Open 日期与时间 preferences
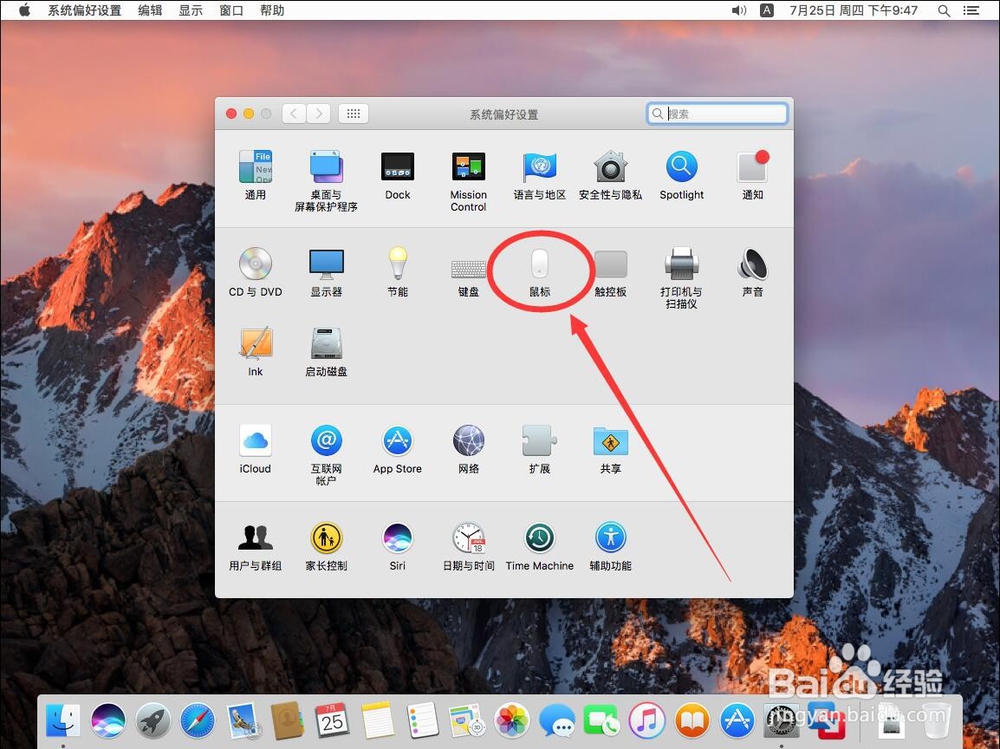The width and height of the screenshot is (1000, 749). coord(468,547)
